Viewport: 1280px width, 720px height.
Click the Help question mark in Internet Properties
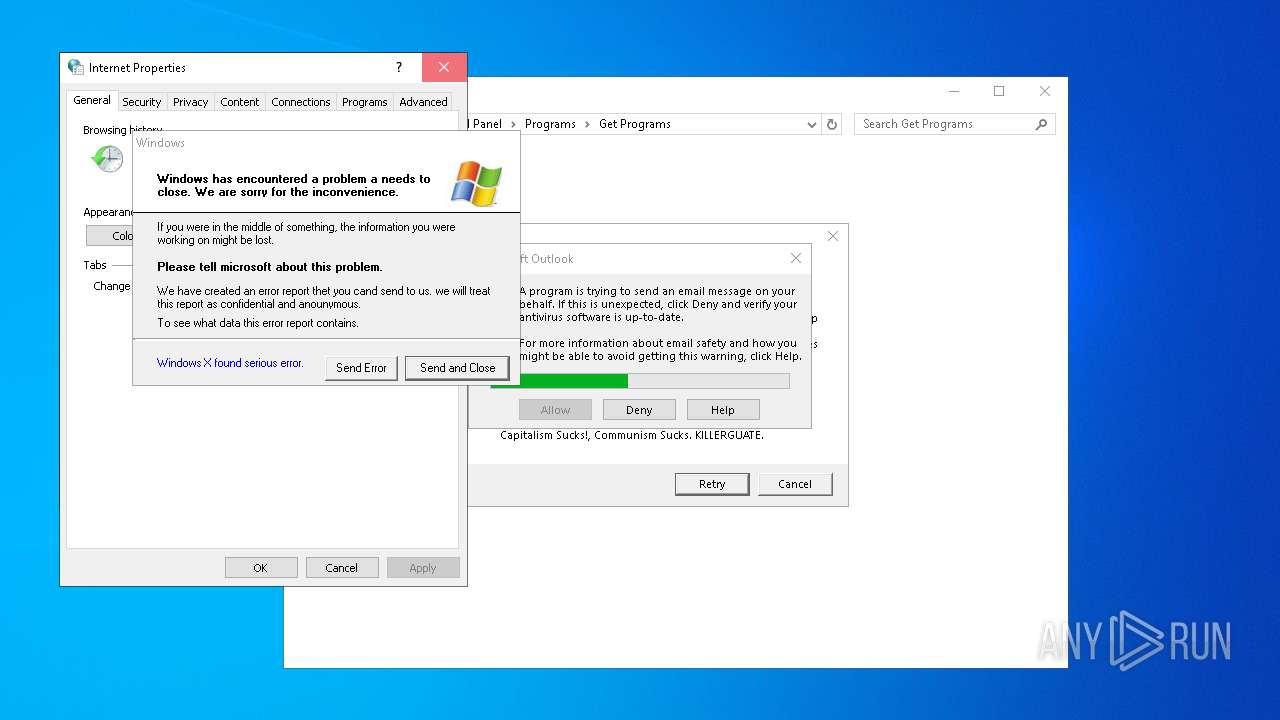(x=398, y=67)
